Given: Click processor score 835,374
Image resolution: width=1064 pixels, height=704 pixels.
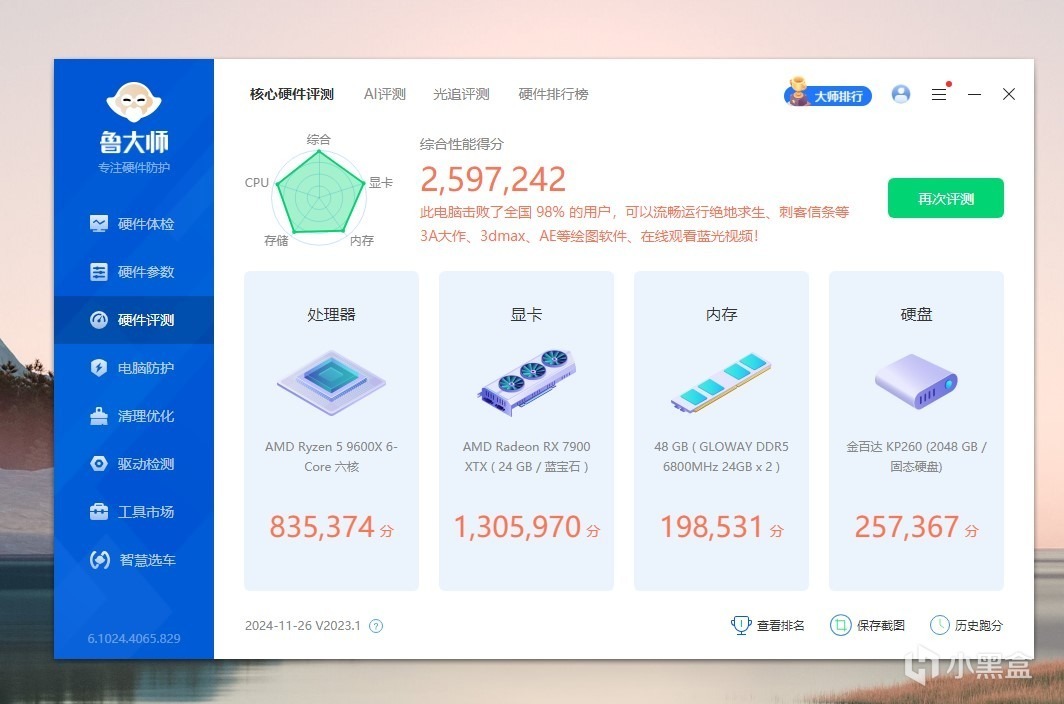Looking at the screenshot, I should coord(331,527).
